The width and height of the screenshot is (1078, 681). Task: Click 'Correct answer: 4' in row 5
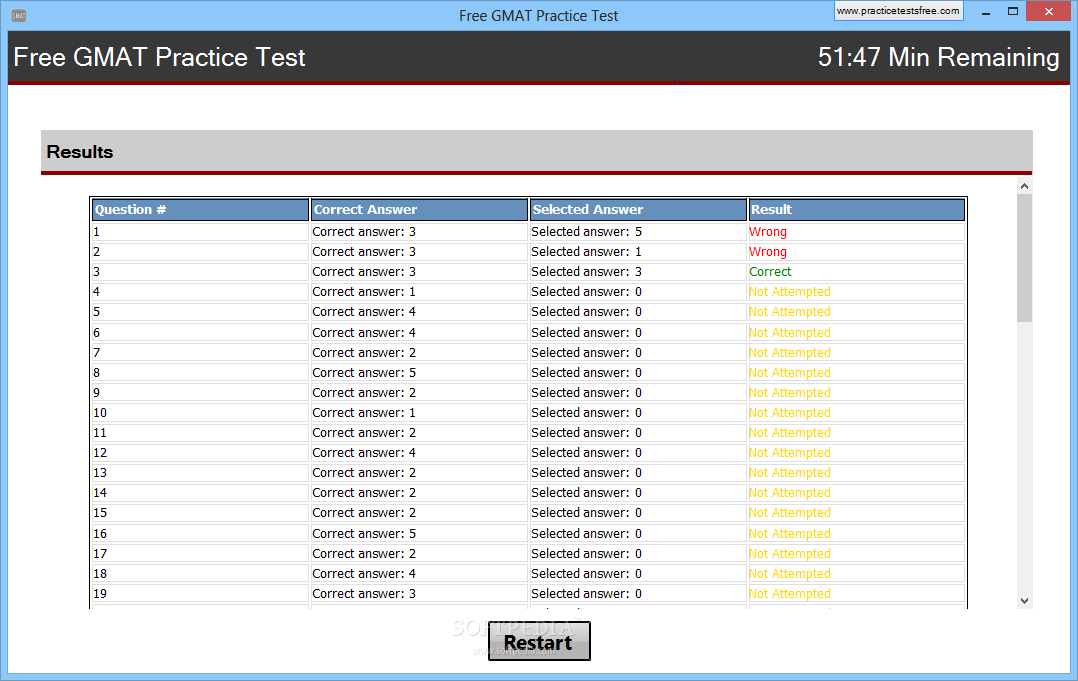pyautogui.click(x=364, y=311)
